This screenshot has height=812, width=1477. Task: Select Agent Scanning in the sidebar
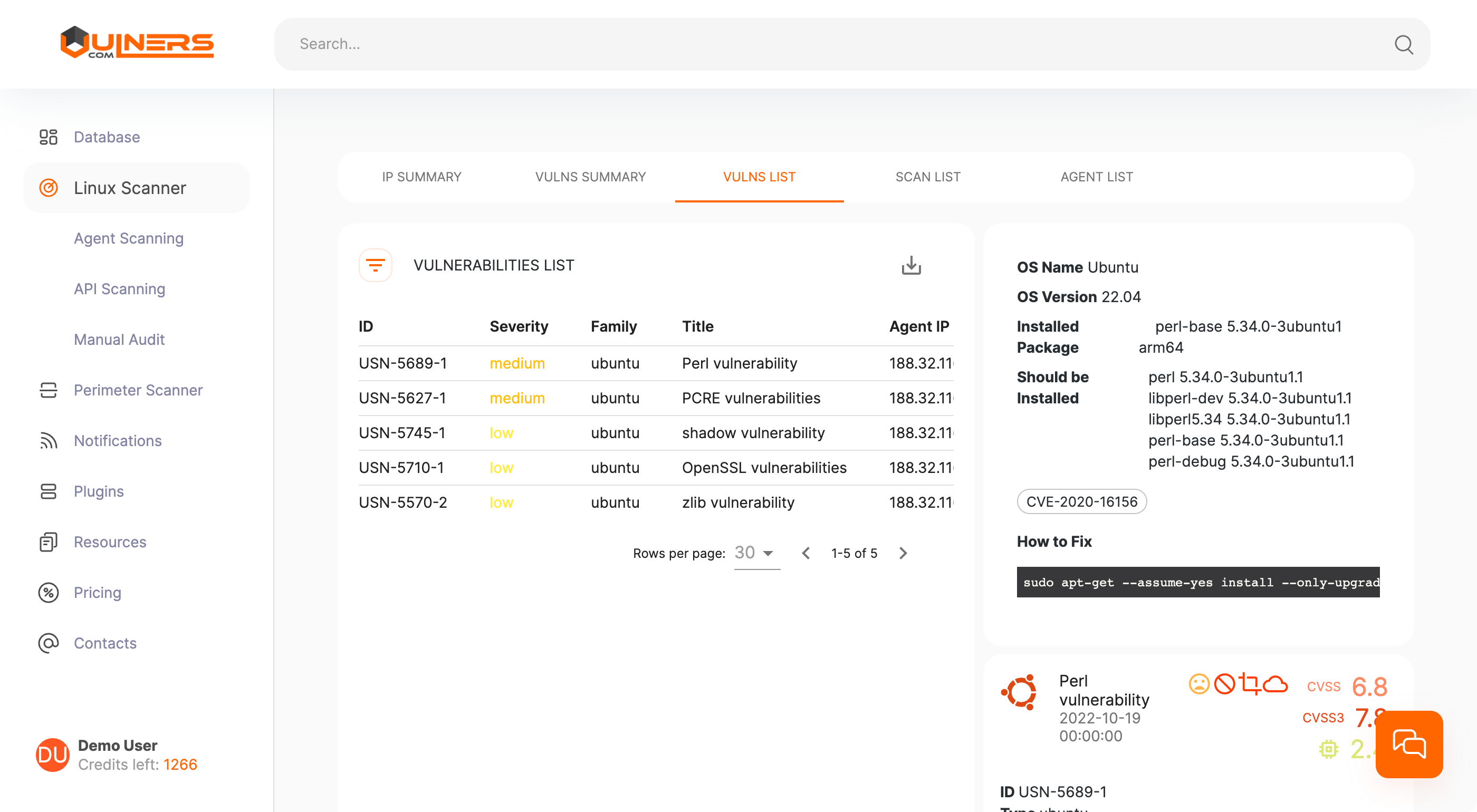pos(128,238)
